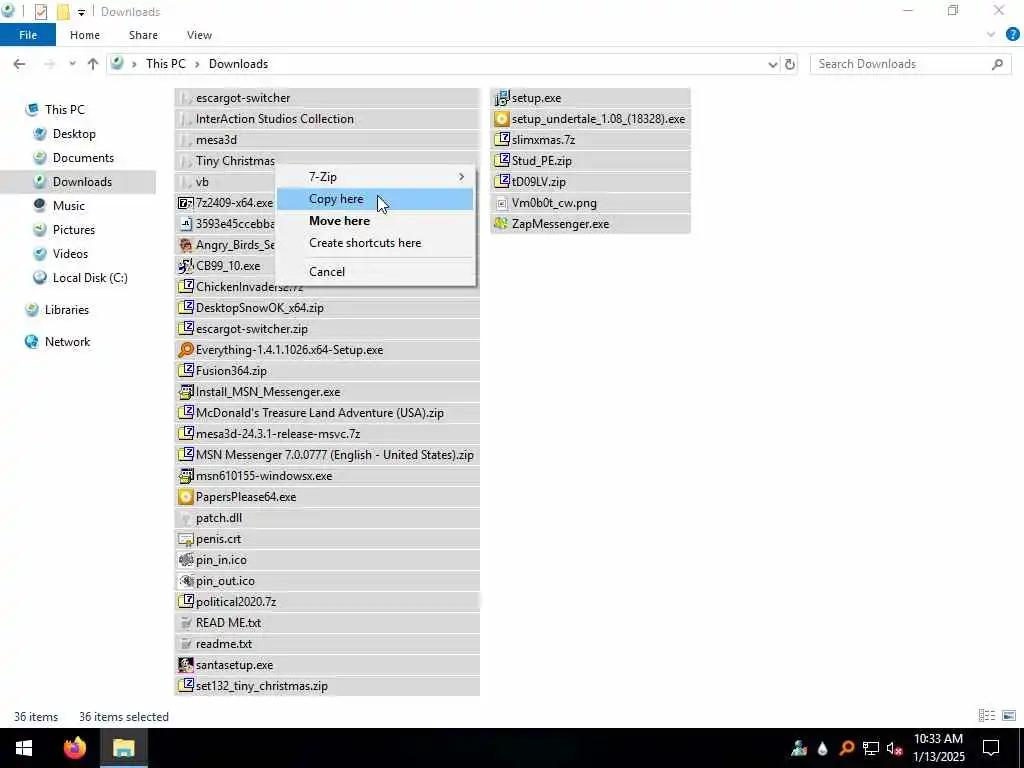Image resolution: width=1024 pixels, height=768 pixels.
Task: Open Music in navigation pane
Action: (x=69, y=206)
